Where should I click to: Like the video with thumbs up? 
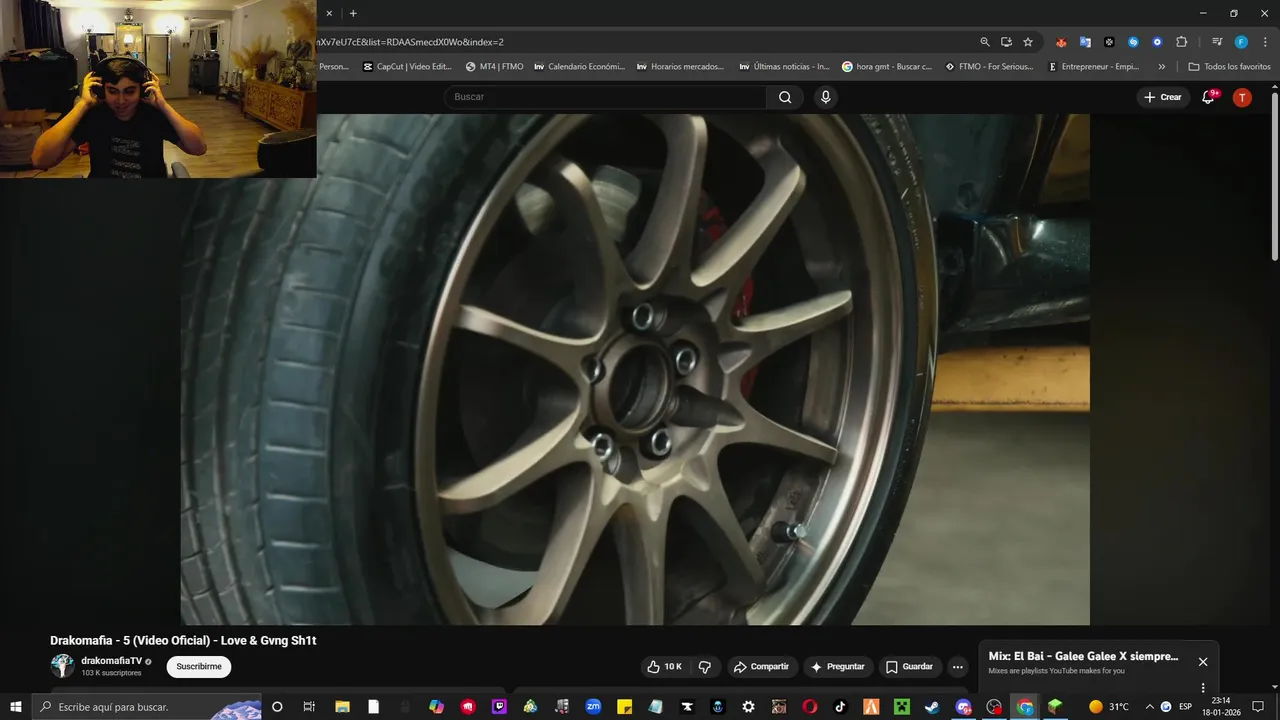click(x=665, y=667)
